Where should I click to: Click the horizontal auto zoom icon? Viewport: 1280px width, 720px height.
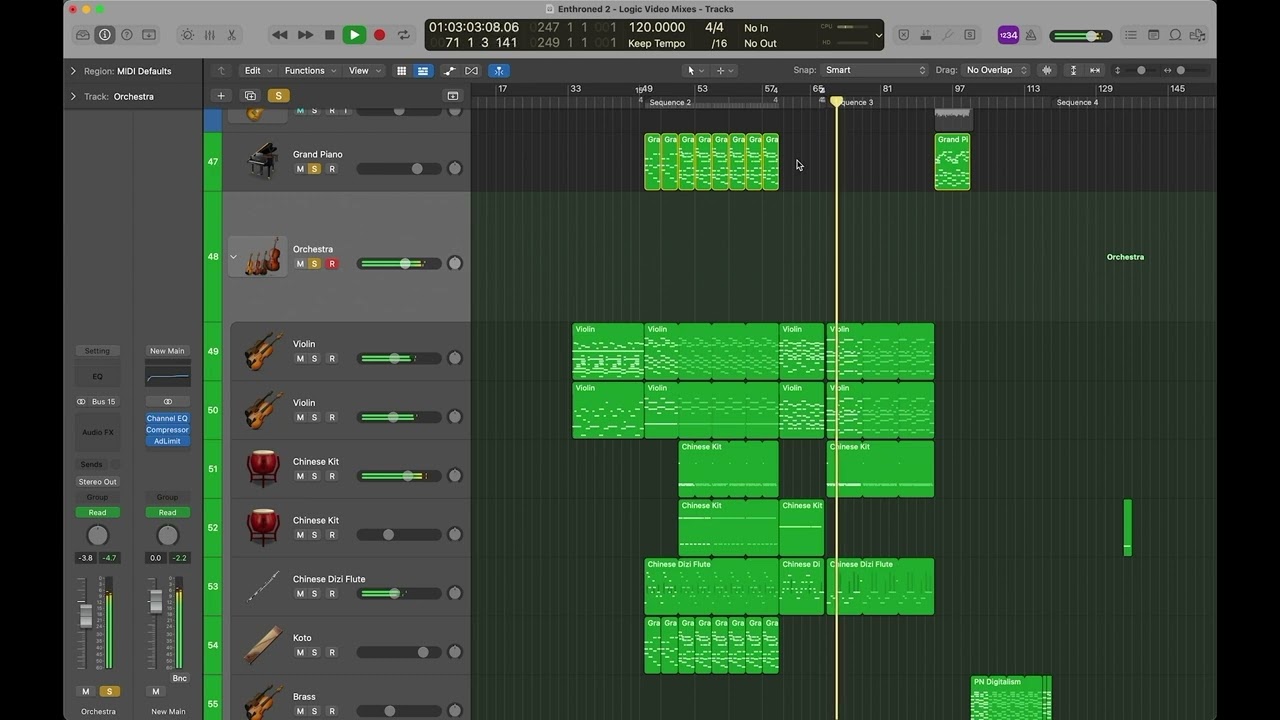[x=1095, y=70]
